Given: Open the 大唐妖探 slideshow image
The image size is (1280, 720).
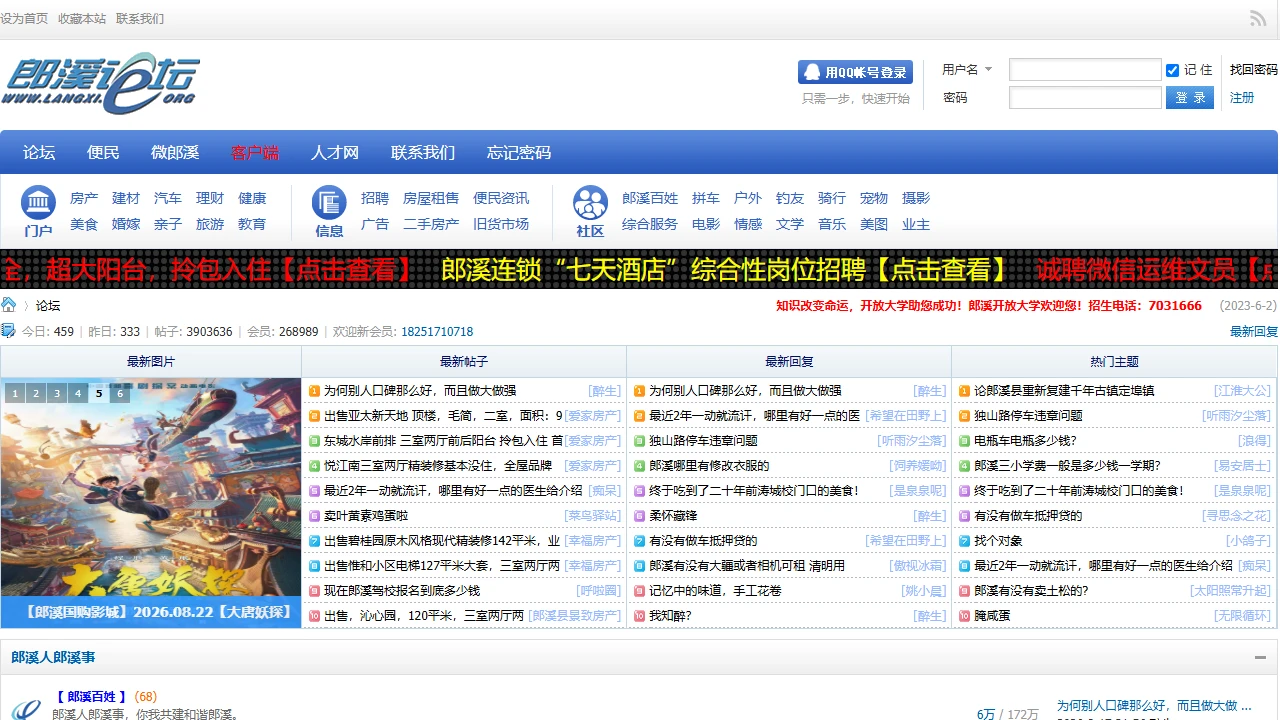Looking at the screenshot, I should 151,503.
